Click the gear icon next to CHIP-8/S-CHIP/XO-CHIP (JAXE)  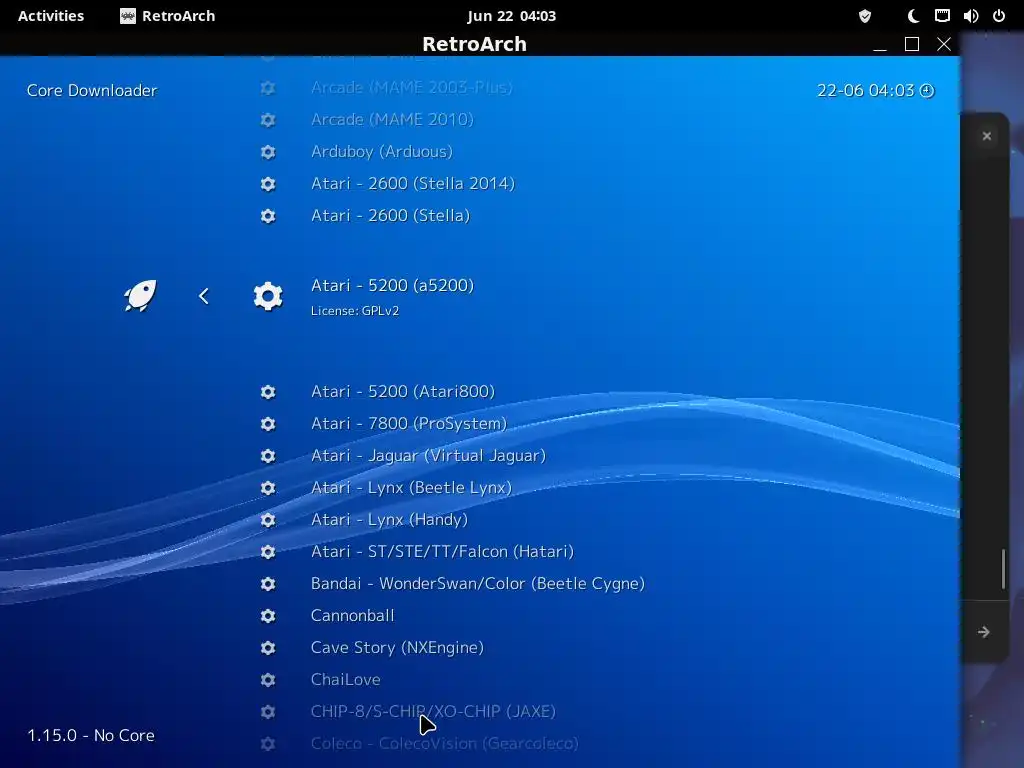(268, 711)
